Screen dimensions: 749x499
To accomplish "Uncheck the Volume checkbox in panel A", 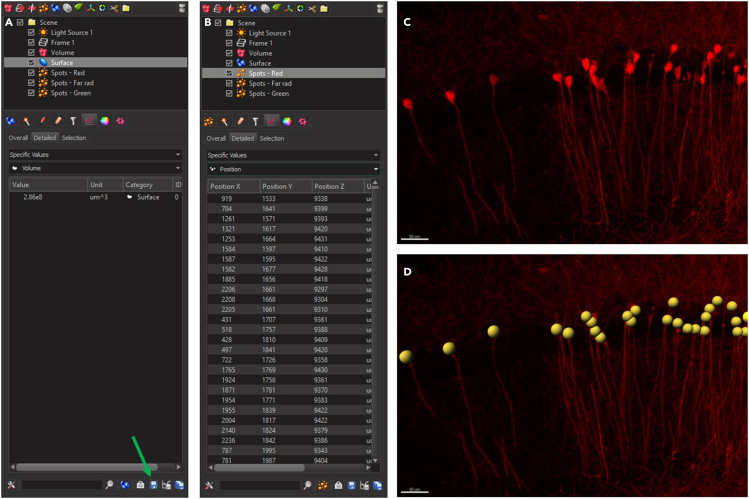I will point(31,53).
